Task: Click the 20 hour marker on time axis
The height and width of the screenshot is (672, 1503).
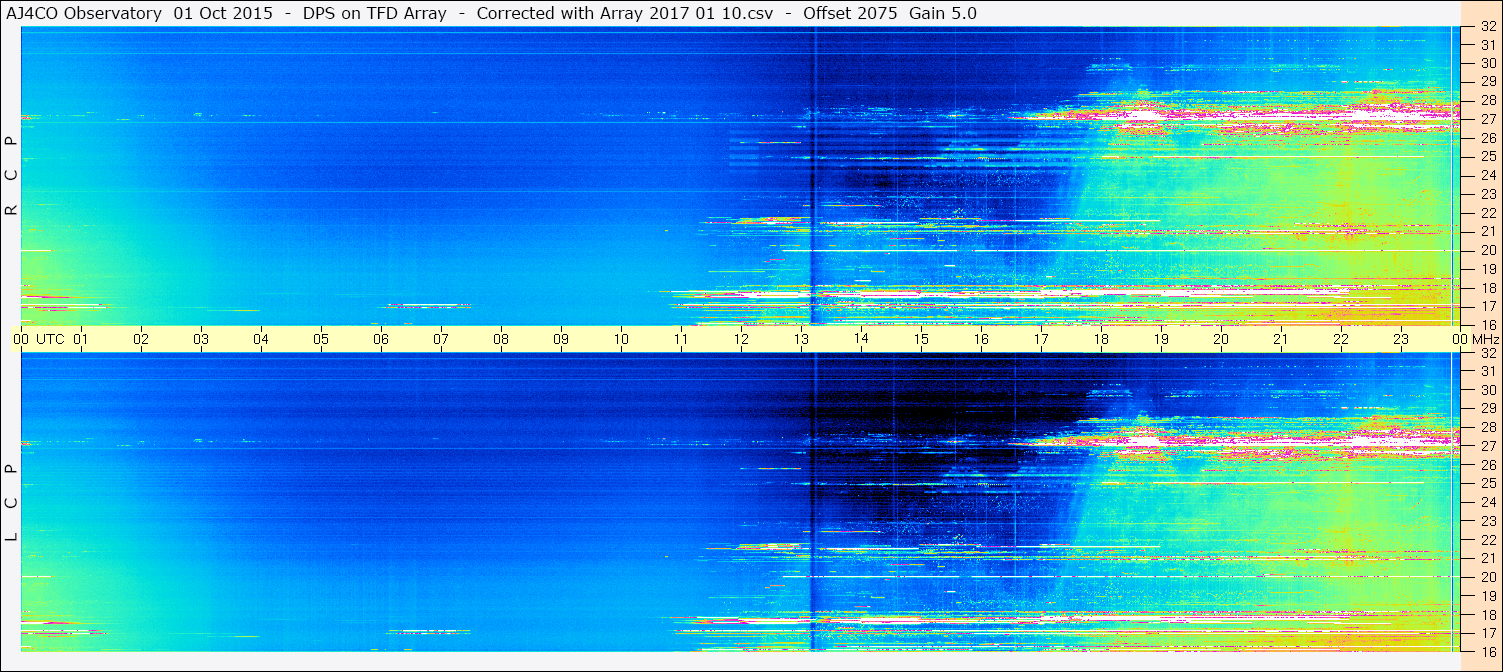Action: [x=1221, y=339]
